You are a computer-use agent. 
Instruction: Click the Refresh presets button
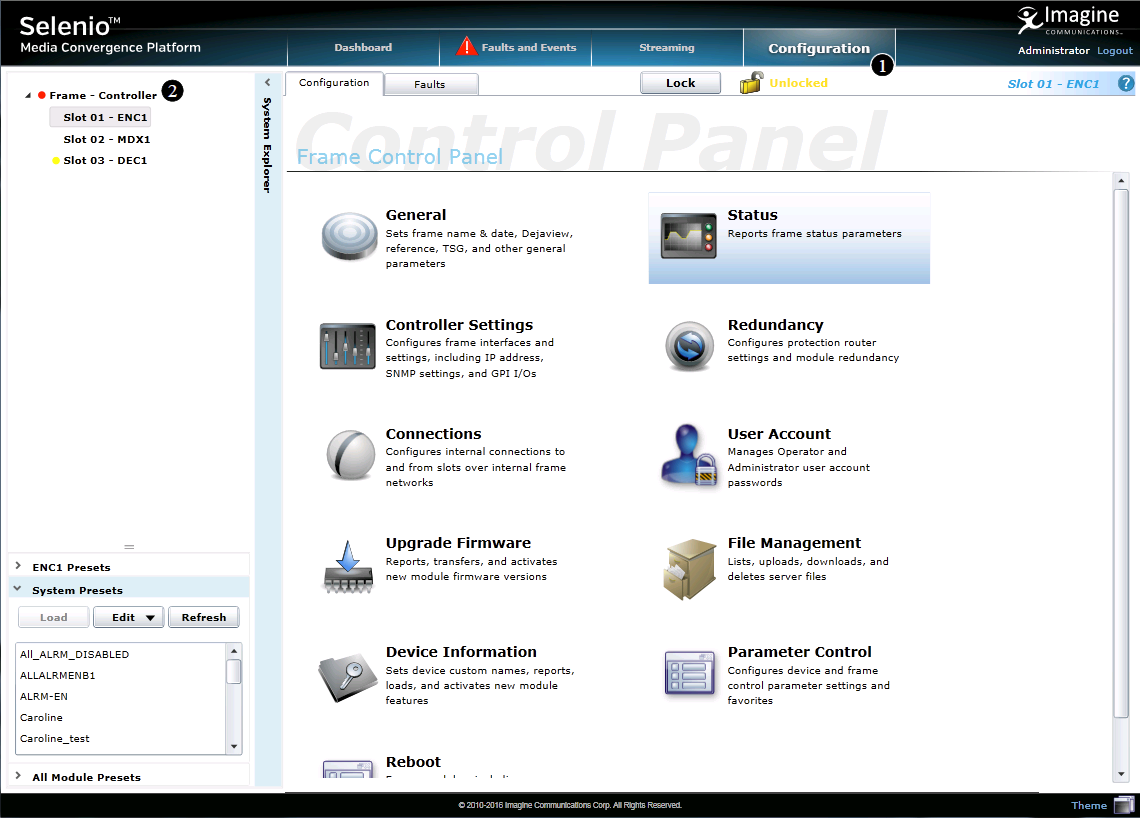pyautogui.click(x=204, y=617)
